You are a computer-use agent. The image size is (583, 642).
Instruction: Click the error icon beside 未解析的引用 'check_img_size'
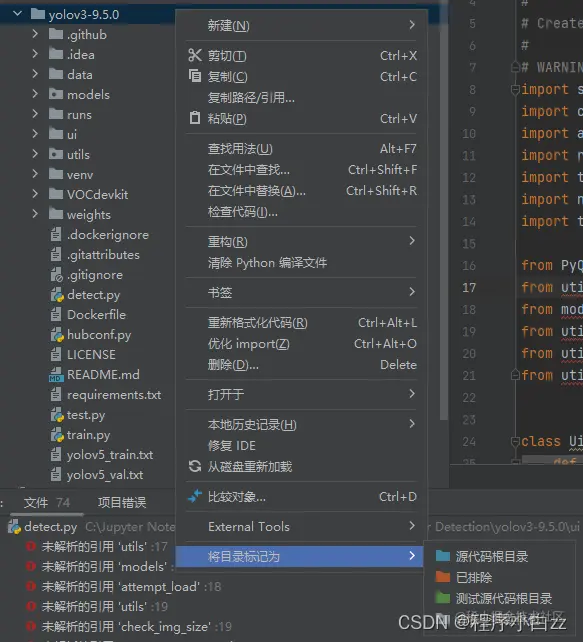pyautogui.click(x=31, y=626)
